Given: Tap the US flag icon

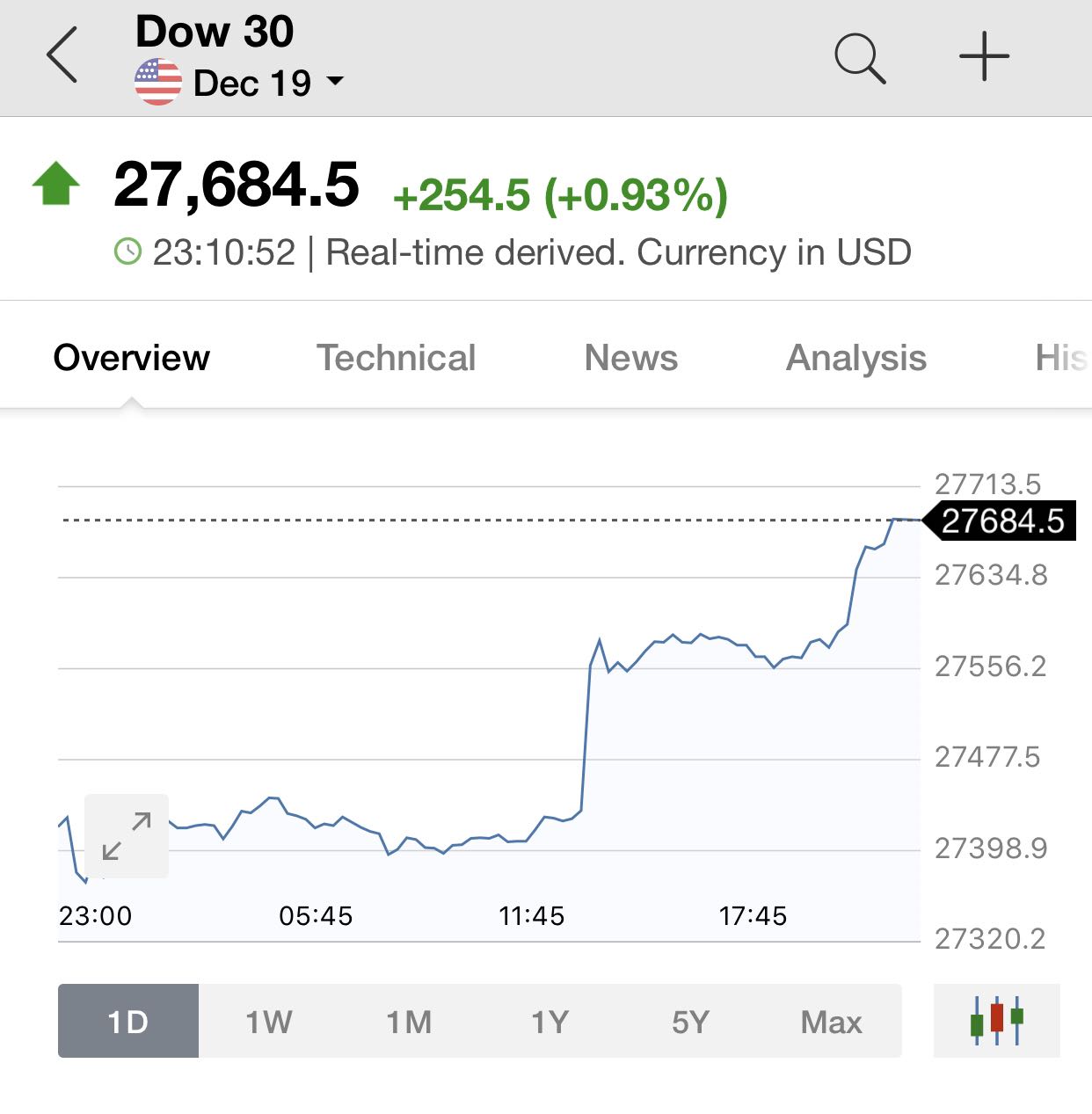Looking at the screenshot, I should point(158,83).
